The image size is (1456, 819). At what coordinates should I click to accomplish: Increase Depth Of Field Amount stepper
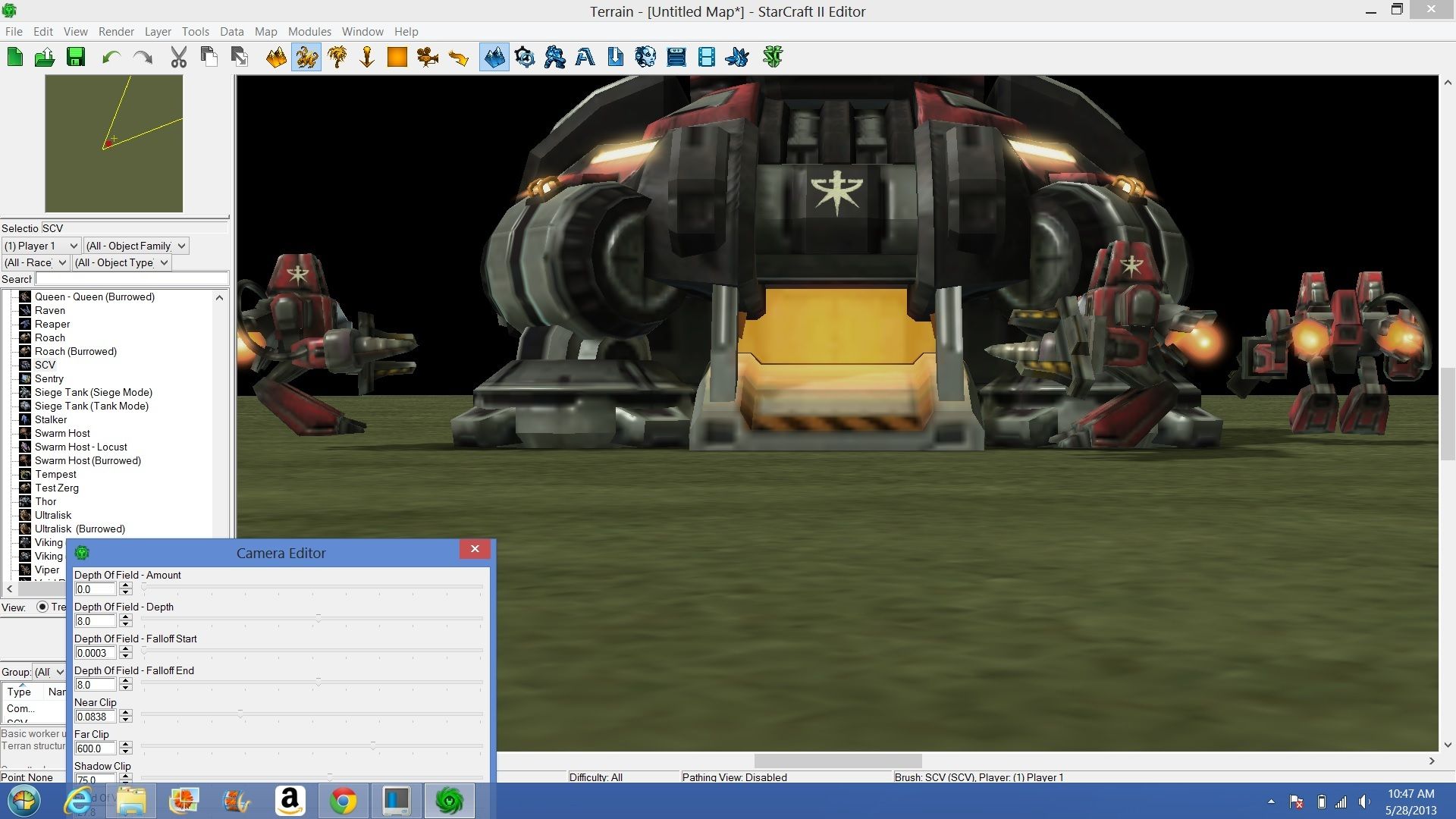click(x=126, y=585)
